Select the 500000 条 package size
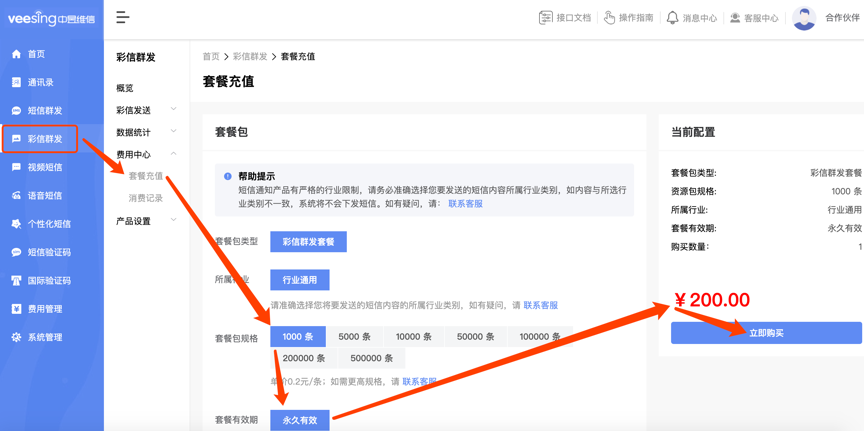This screenshot has height=431, width=864. (x=371, y=358)
